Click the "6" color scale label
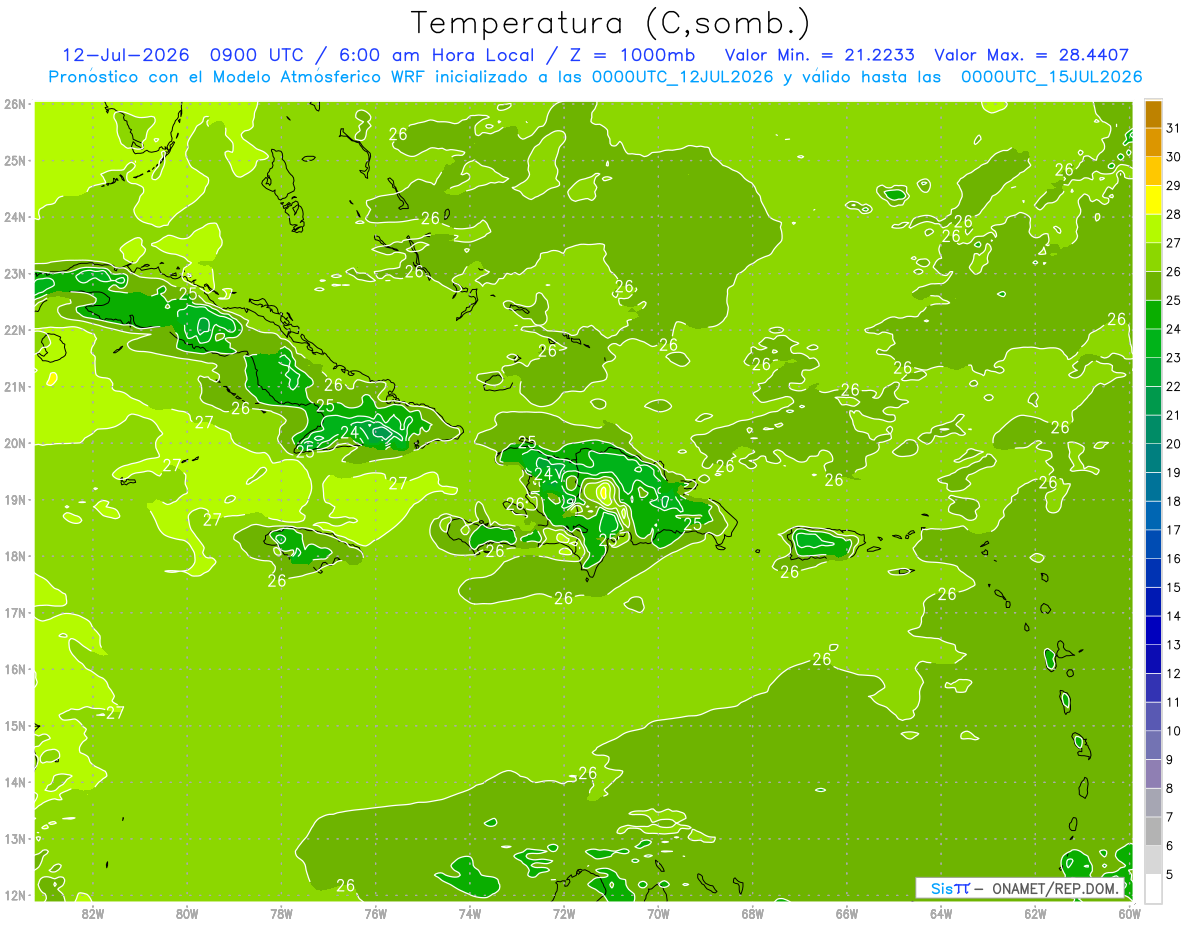This screenshot has height=927, width=1200. 1170,846
